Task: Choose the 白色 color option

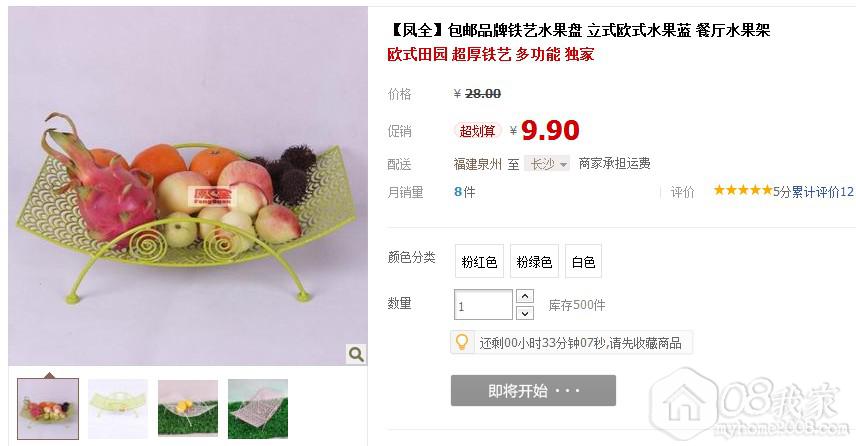Action: 583,261
